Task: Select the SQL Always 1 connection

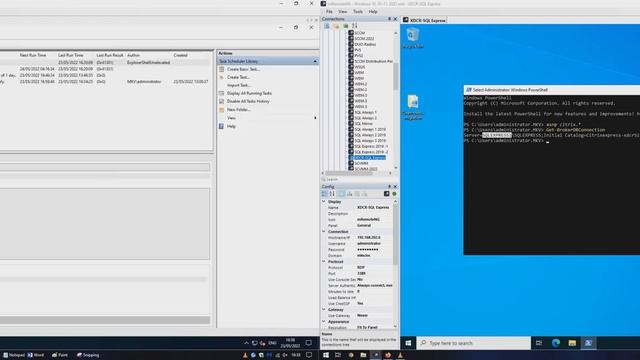Action: (365, 112)
